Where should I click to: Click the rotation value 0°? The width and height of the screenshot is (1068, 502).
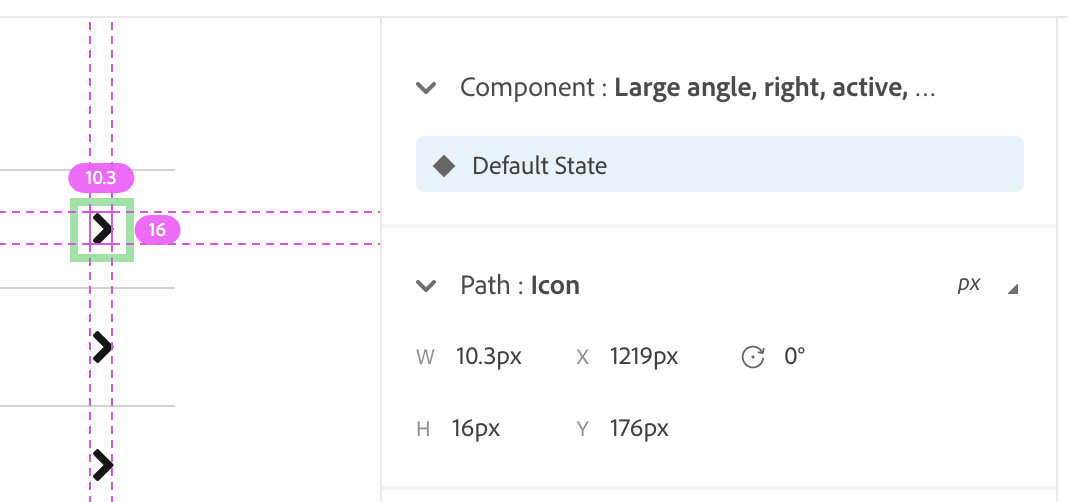(795, 356)
